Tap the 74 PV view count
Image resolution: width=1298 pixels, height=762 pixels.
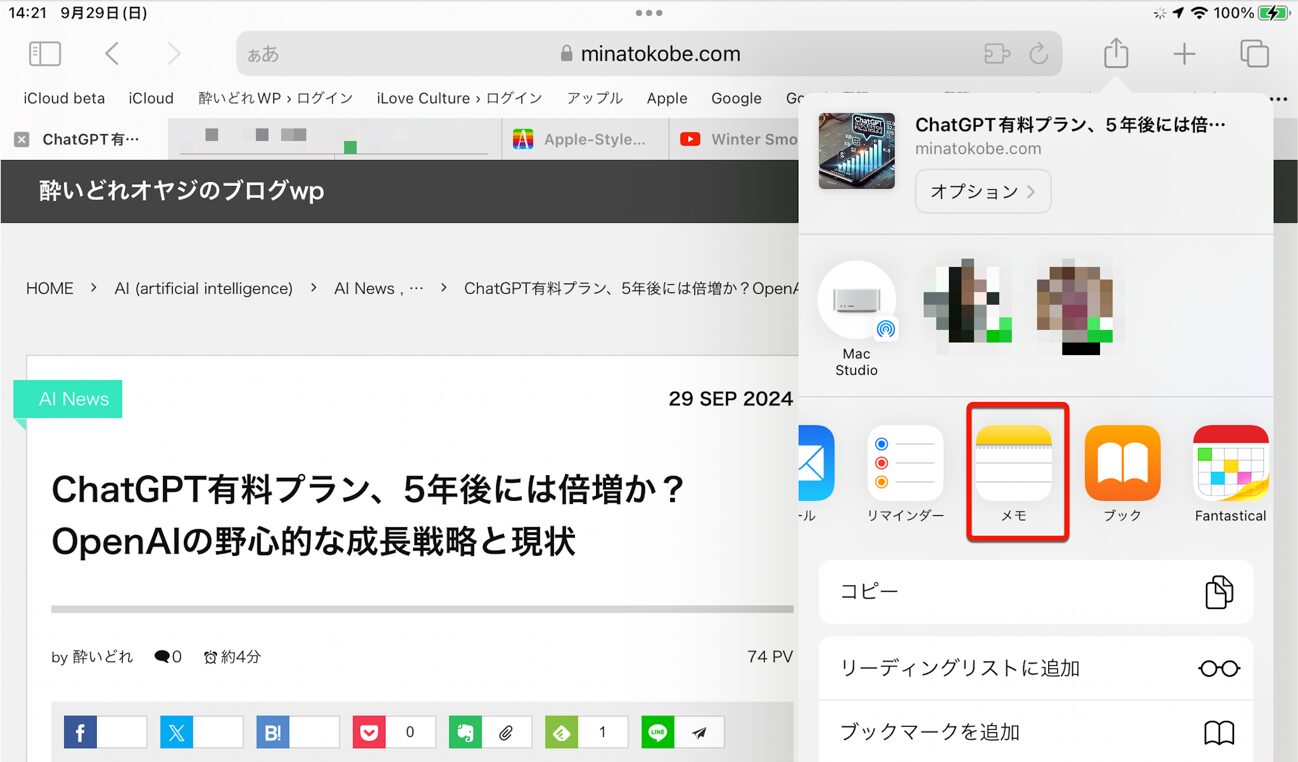point(770,657)
